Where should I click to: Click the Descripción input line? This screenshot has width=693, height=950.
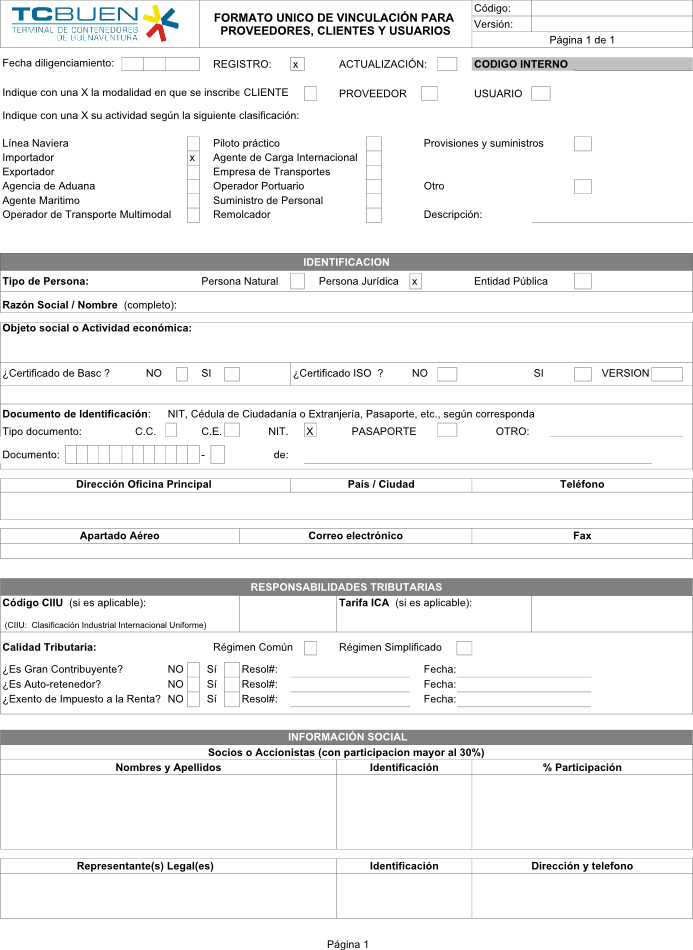(611, 214)
